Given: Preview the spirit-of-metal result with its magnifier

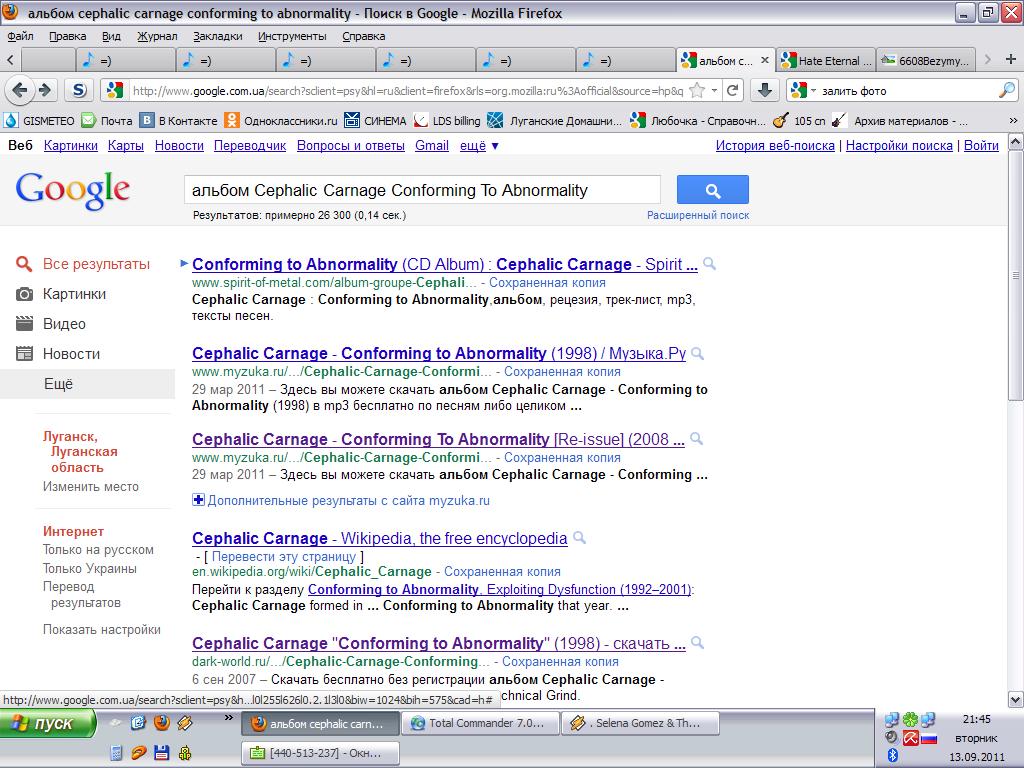Looking at the screenshot, I should click(x=709, y=264).
